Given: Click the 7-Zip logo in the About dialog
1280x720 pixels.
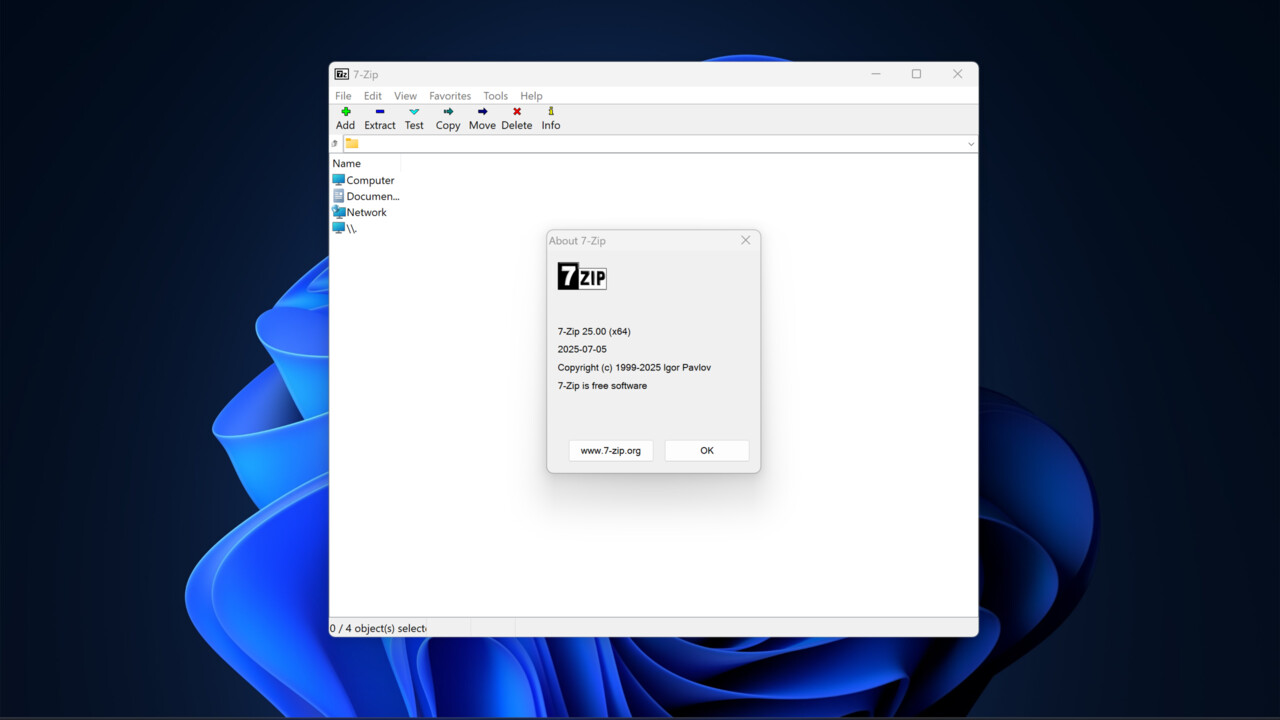Looking at the screenshot, I should tap(582, 276).
